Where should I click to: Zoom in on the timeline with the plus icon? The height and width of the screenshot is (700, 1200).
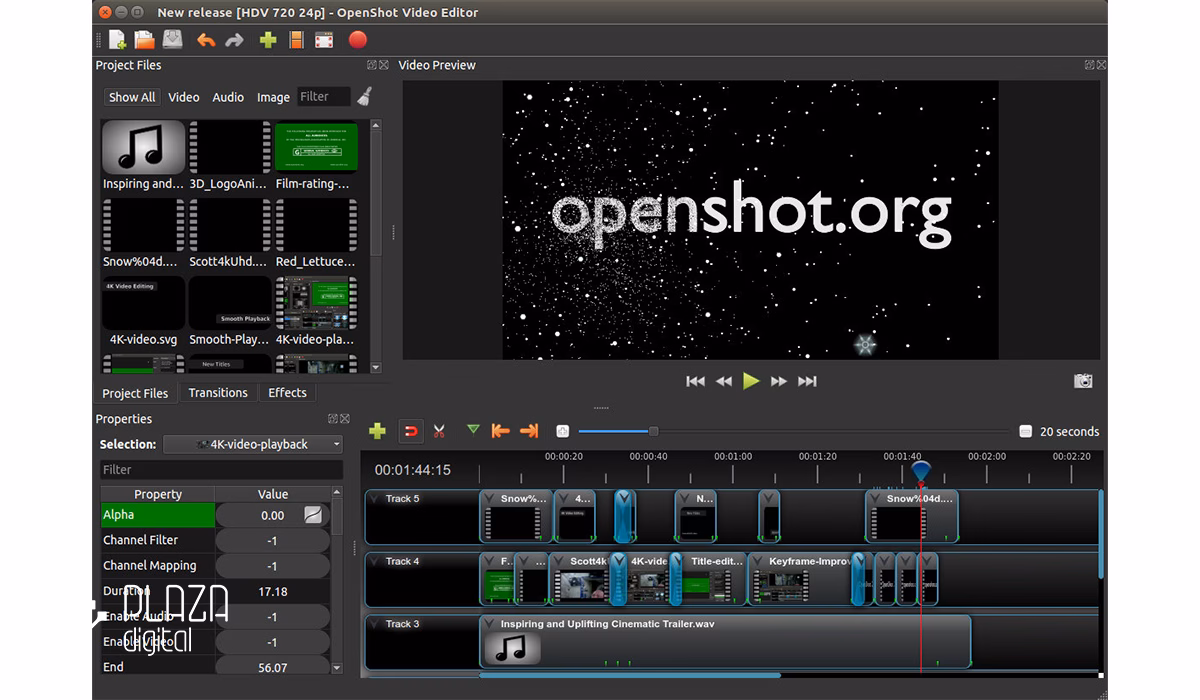click(563, 431)
